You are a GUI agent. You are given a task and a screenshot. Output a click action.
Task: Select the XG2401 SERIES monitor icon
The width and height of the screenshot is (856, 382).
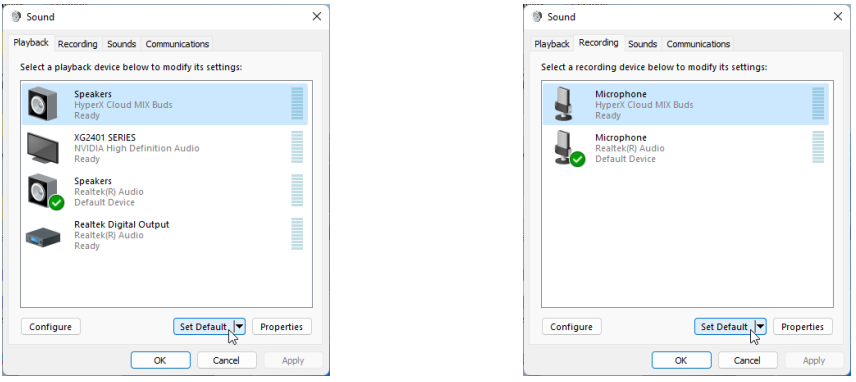click(43, 147)
